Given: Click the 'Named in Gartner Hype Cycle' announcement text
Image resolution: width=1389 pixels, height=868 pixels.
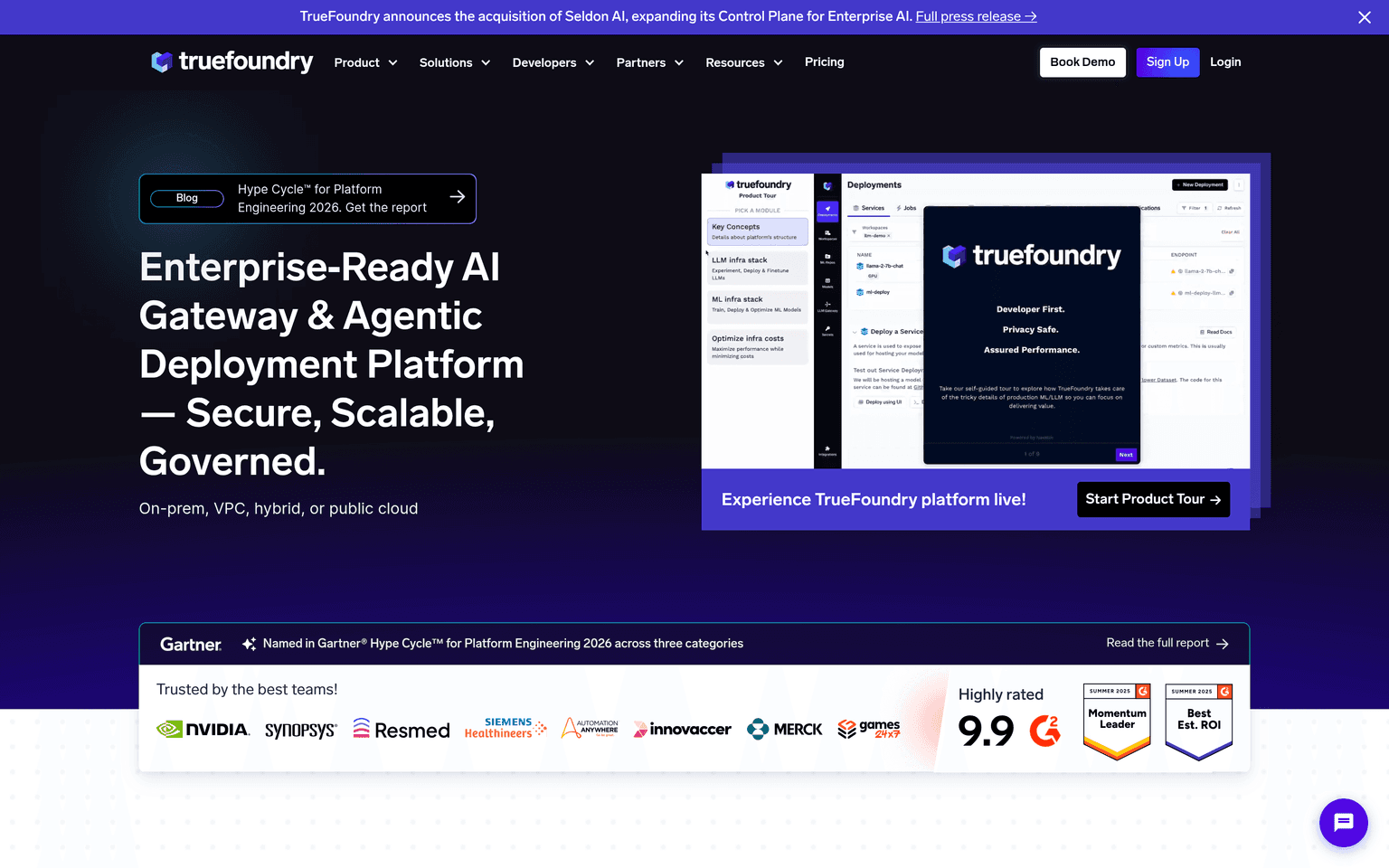Looking at the screenshot, I should [503, 643].
